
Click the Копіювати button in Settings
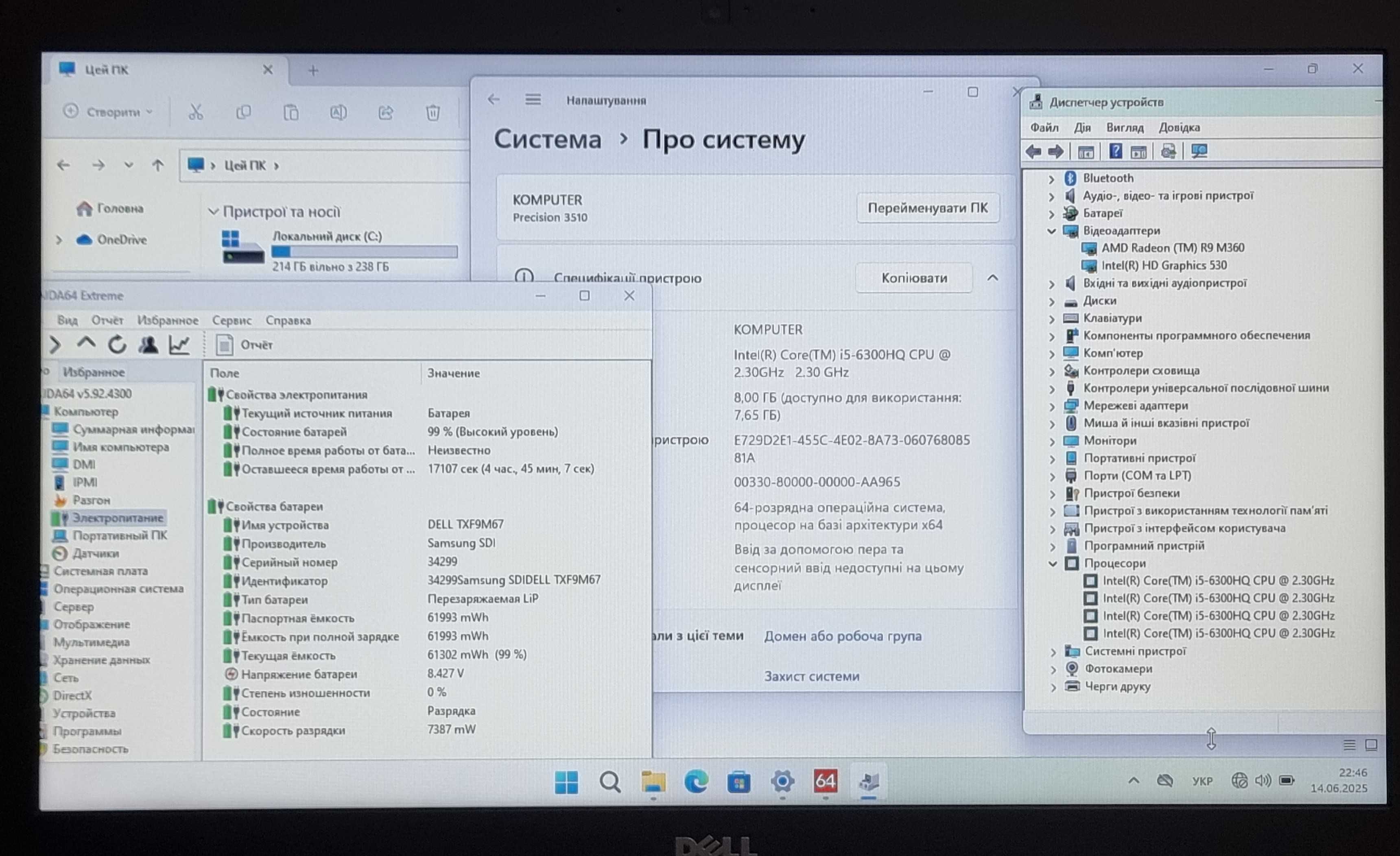tap(914, 278)
